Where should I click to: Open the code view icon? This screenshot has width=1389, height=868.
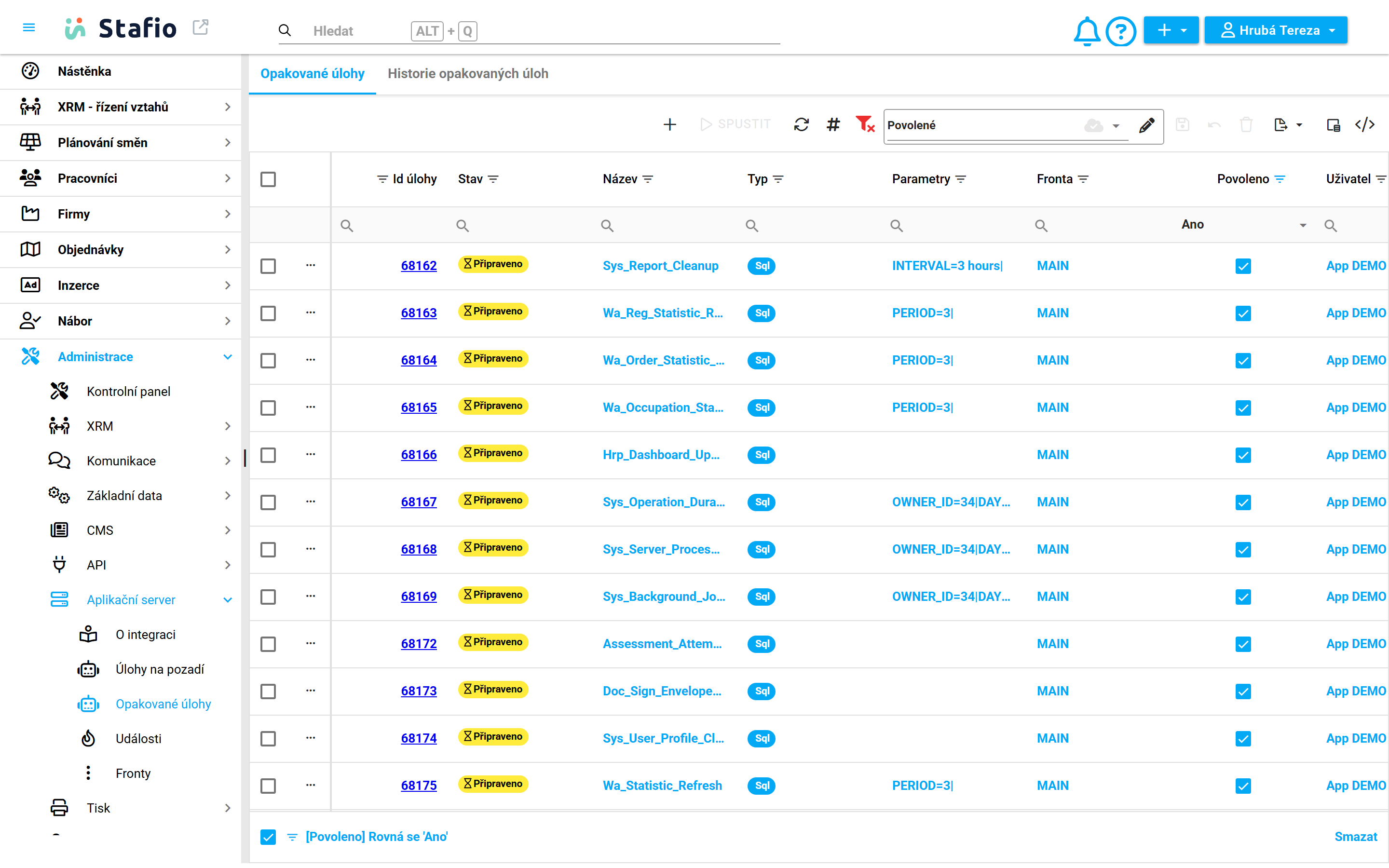(x=1365, y=124)
